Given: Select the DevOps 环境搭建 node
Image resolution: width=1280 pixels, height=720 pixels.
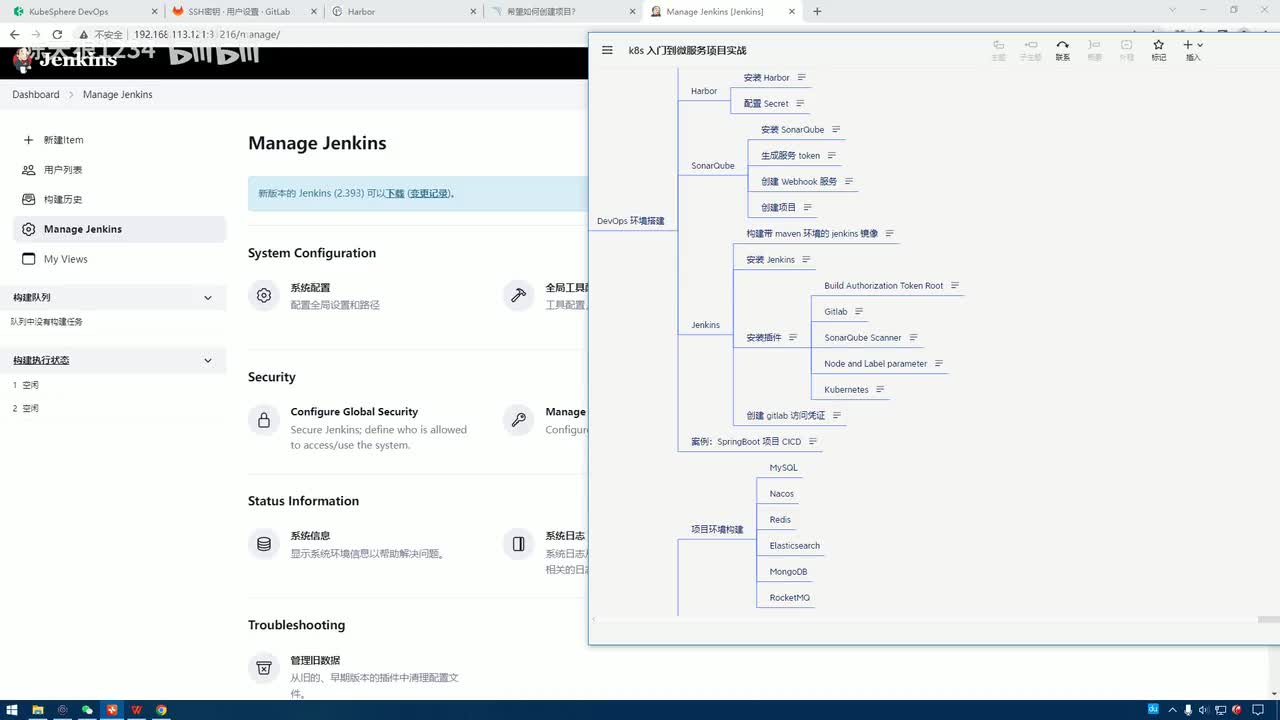Looking at the screenshot, I should tap(630, 220).
